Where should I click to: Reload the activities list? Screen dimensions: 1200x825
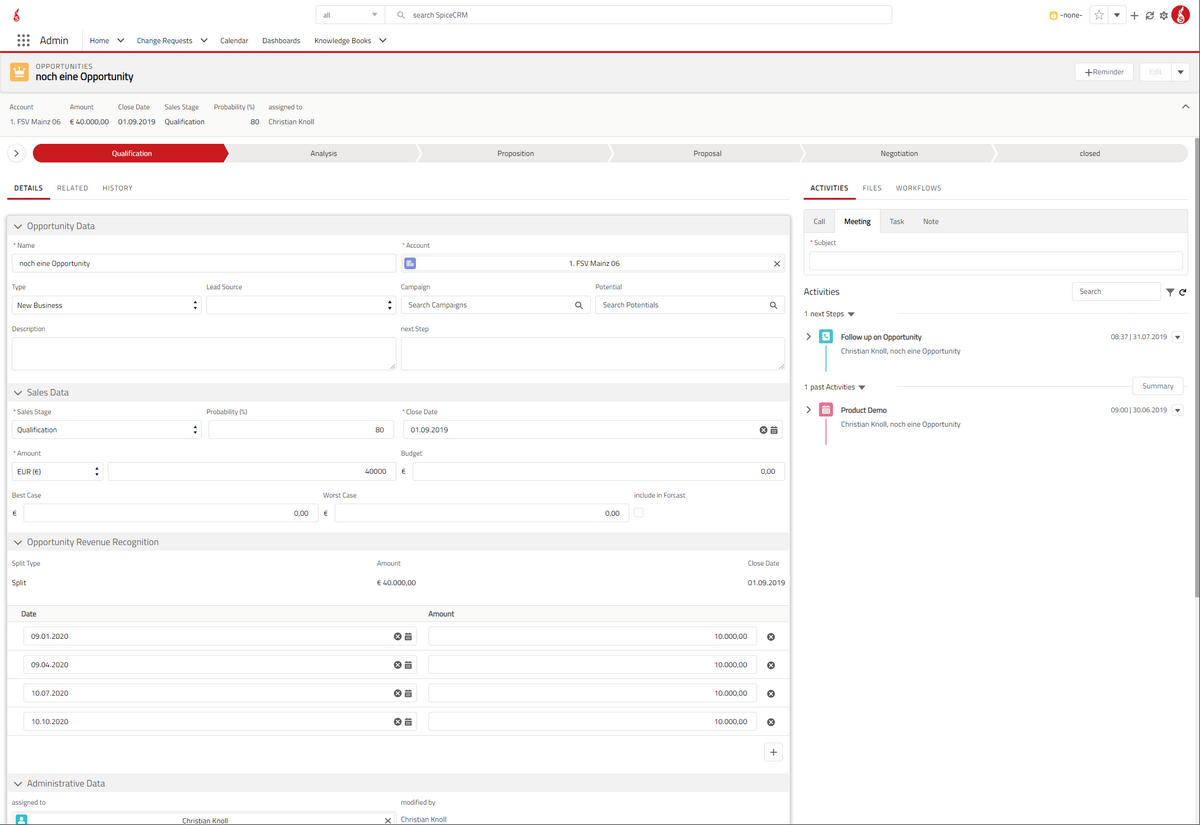(1183, 292)
